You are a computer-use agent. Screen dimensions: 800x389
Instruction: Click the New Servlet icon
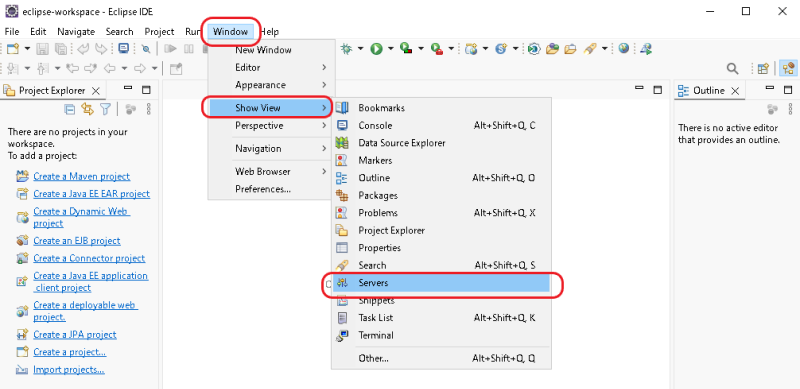coord(502,49)
